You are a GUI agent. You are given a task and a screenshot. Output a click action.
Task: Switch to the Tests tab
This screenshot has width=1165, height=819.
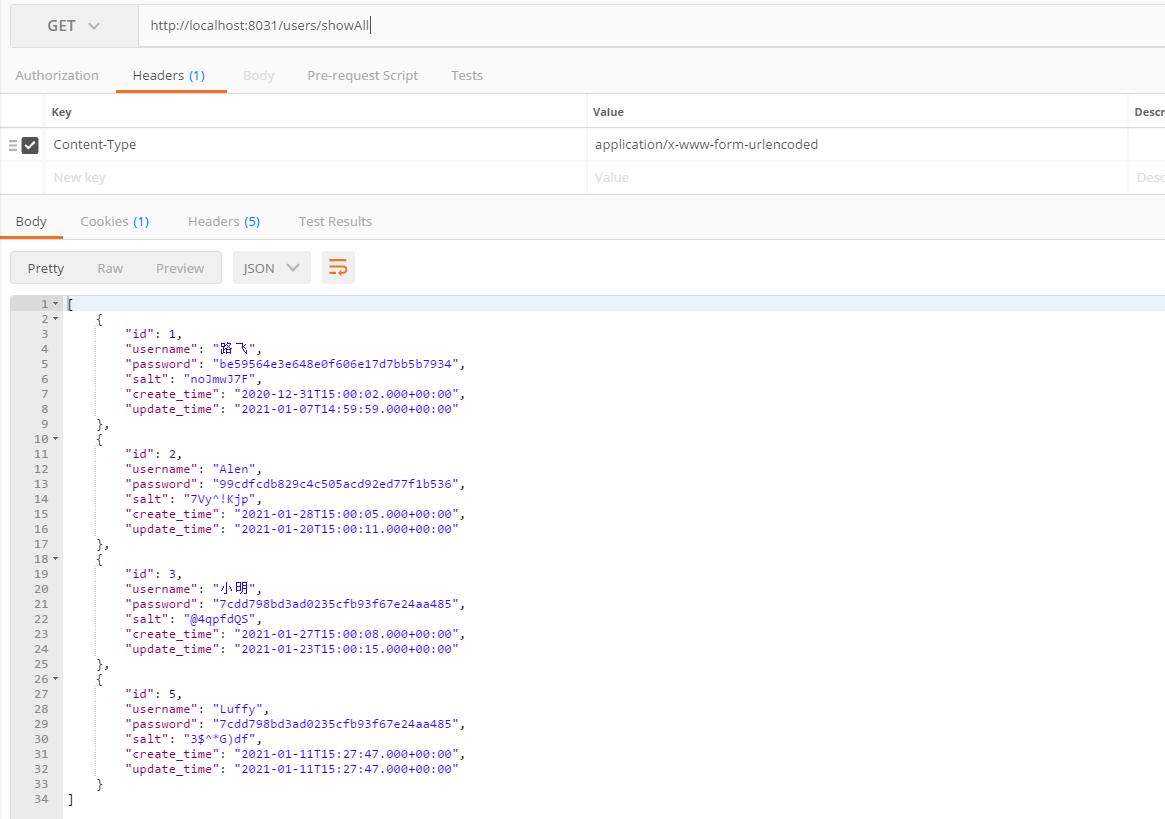pyautogui.click(x=467, y=75)
